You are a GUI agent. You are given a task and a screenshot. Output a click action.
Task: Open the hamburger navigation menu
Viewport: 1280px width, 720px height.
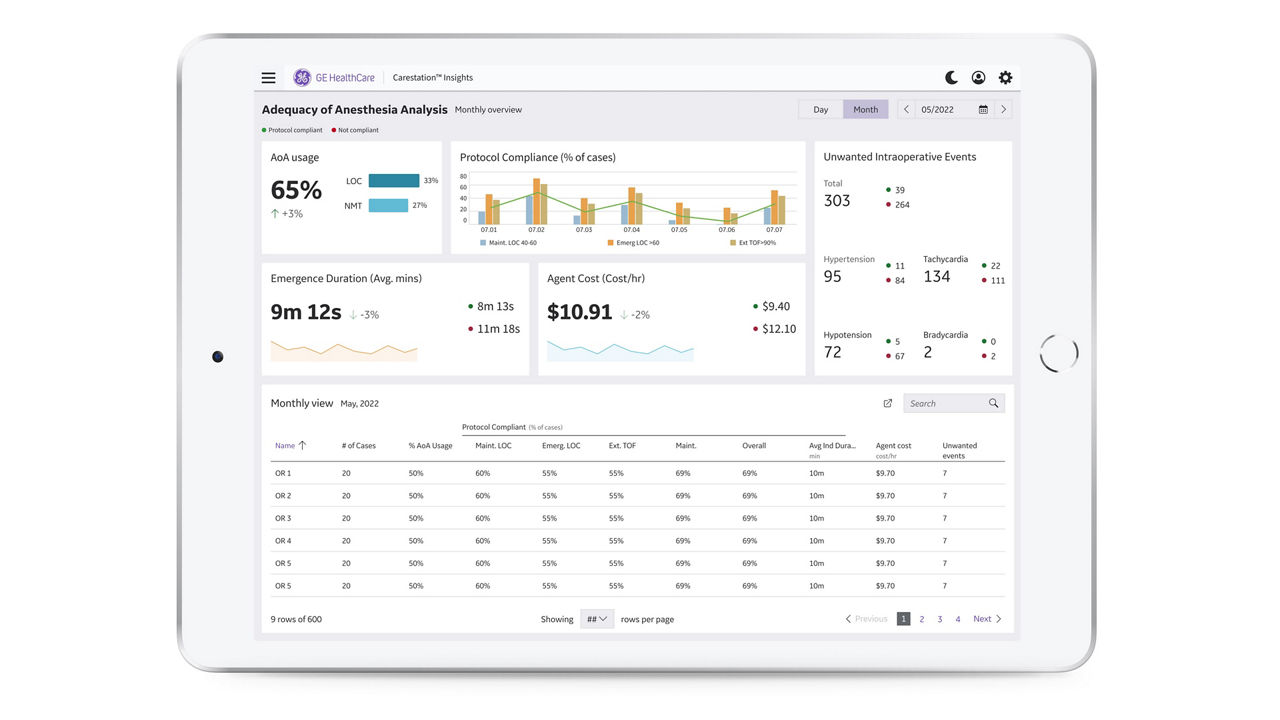[x=268, y=78]
